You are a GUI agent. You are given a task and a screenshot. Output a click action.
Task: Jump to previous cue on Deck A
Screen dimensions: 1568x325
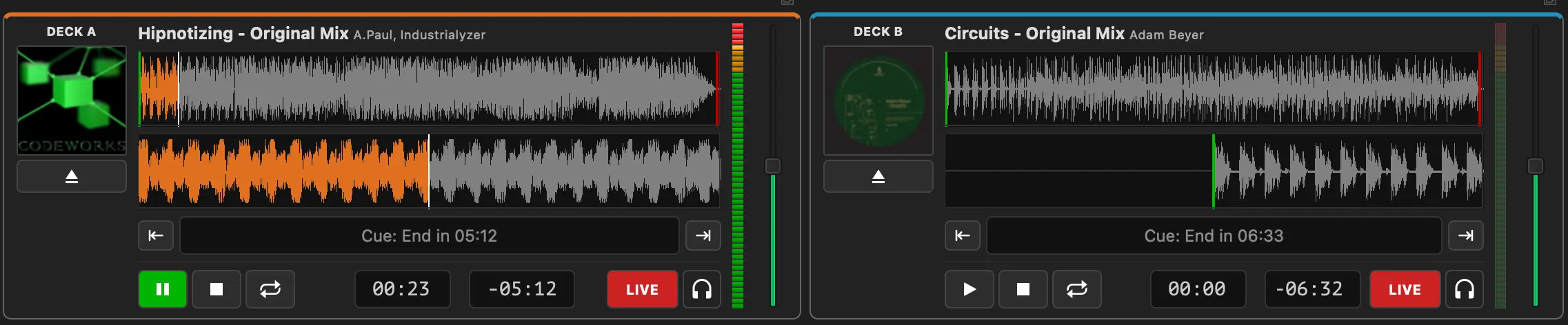(156, 235)
